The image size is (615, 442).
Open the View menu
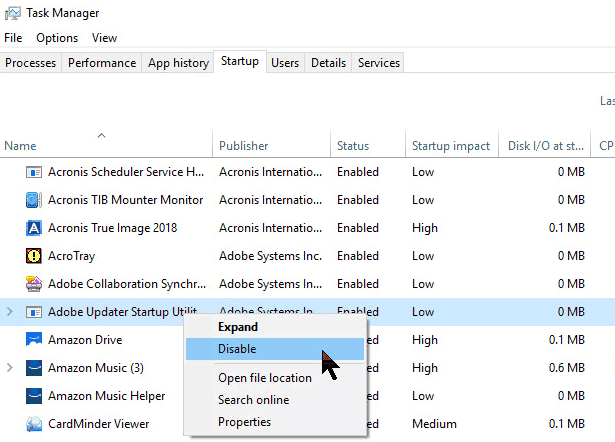point(104,38)
